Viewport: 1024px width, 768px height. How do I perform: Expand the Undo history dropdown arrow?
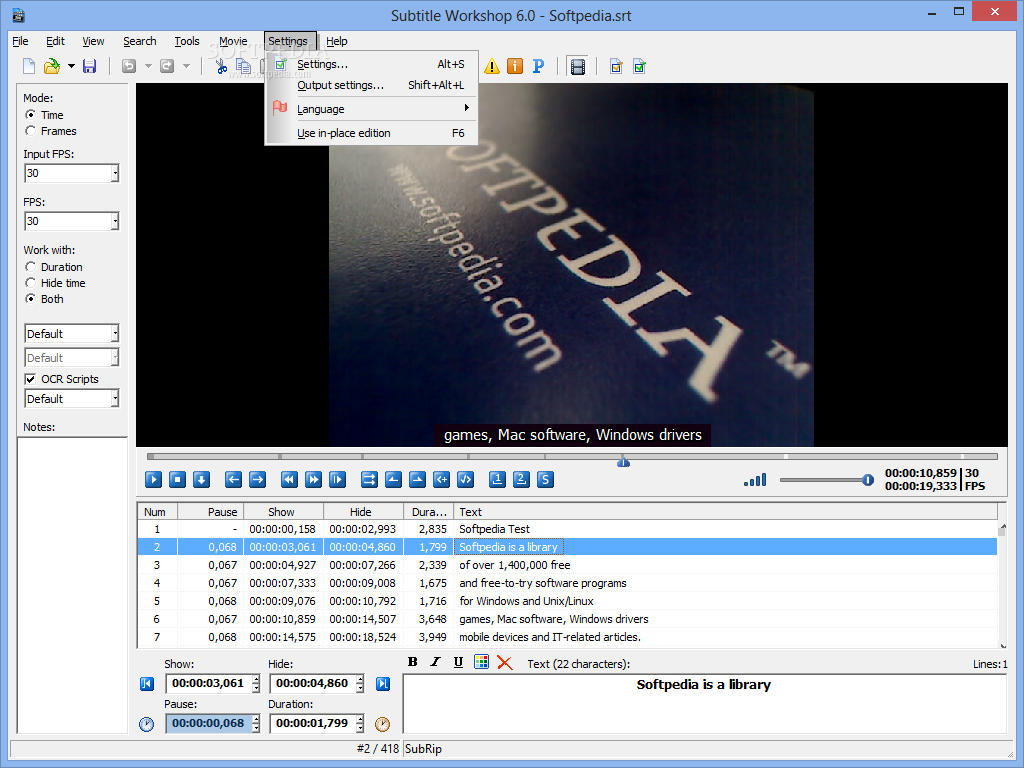[148, 66]
